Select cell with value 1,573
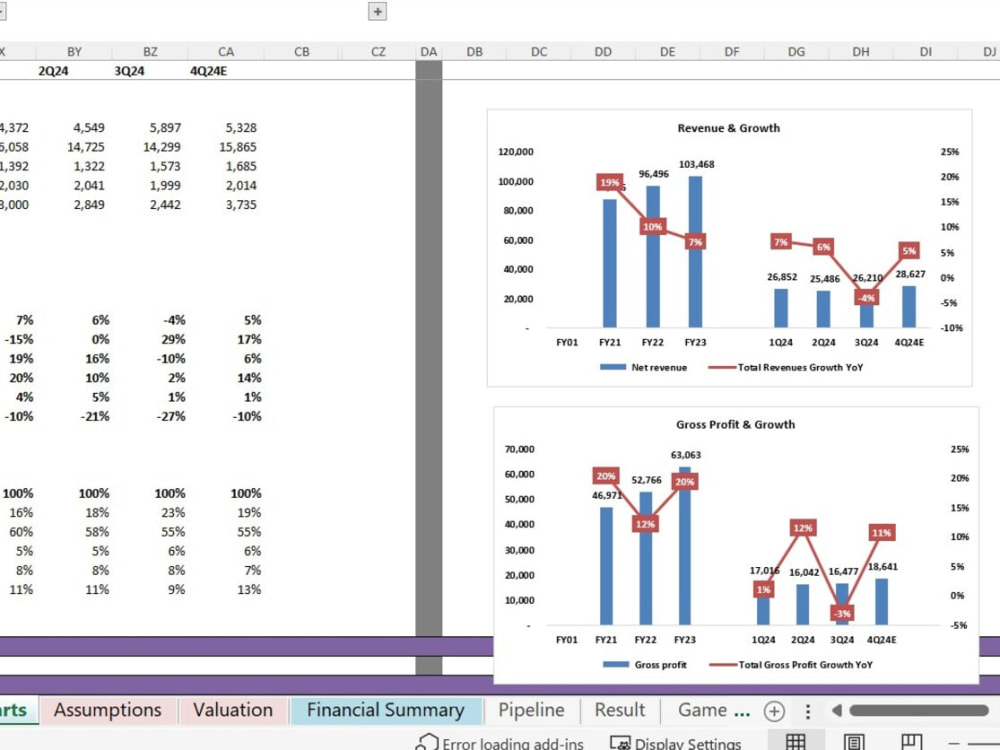 coord(150,166)
